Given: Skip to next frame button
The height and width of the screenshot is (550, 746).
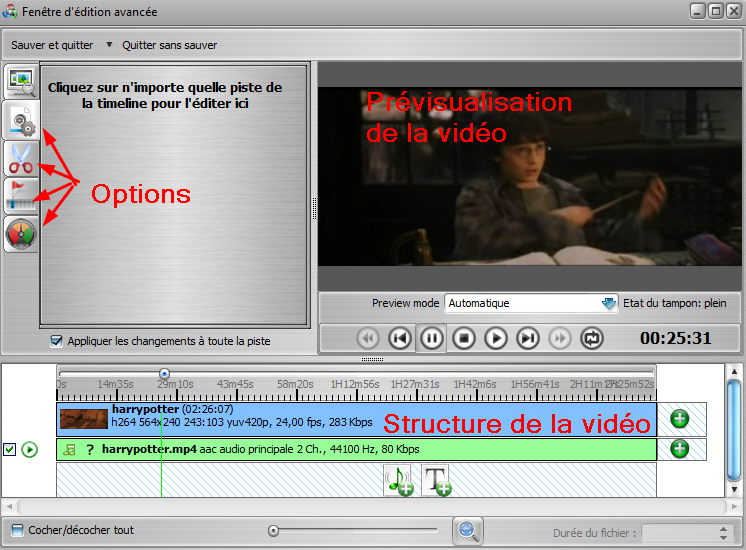Looking at the screenshot, I should click(x=528, y=338).
